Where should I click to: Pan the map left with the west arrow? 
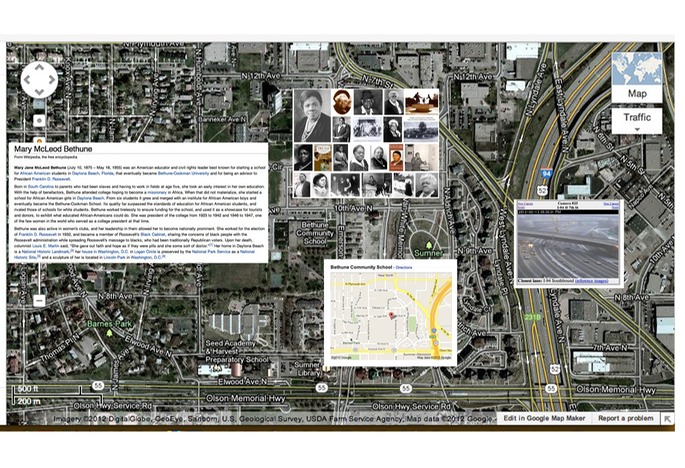coord(27,80)
